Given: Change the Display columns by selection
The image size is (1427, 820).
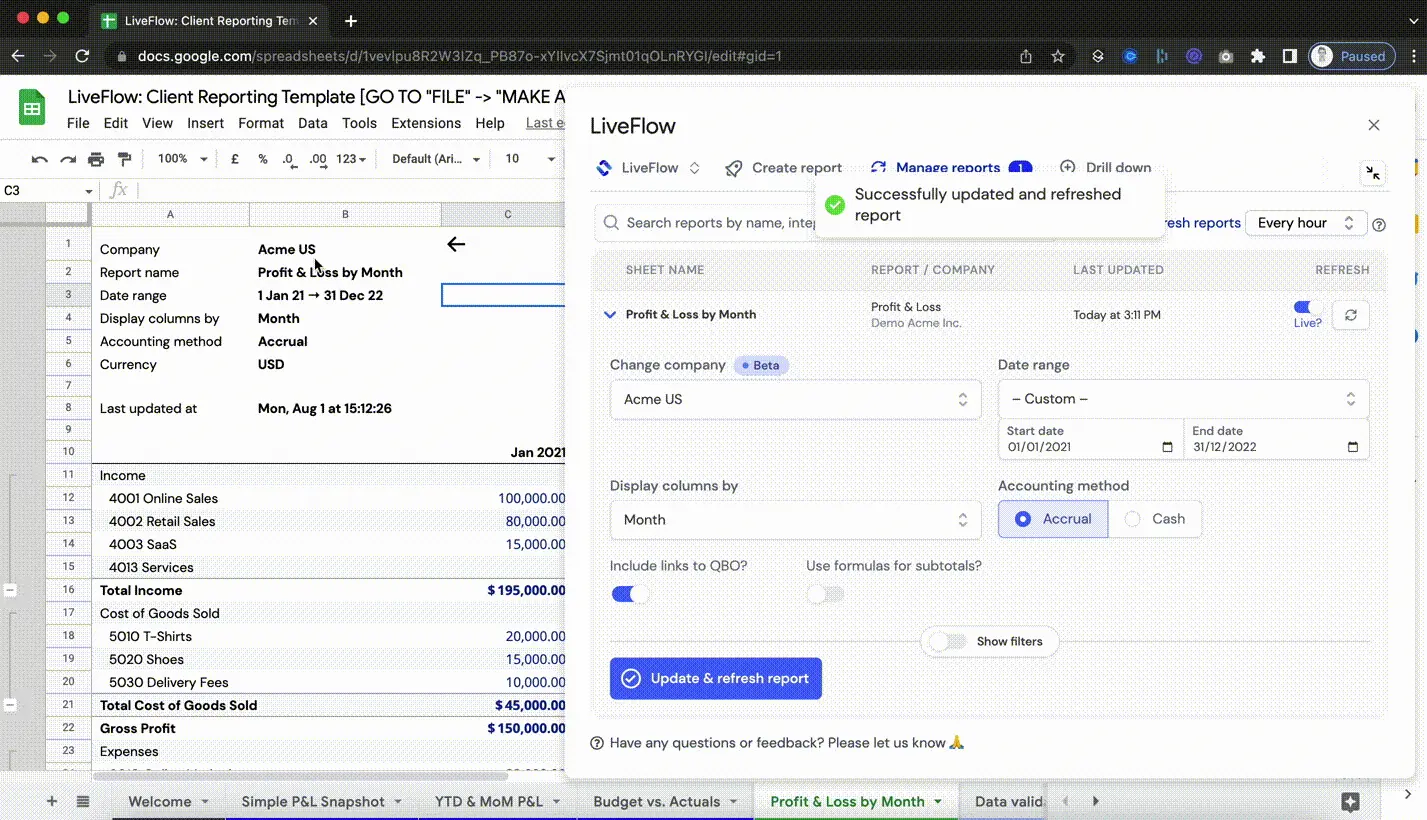Looking at the screenshot, I should click(795, 519).
